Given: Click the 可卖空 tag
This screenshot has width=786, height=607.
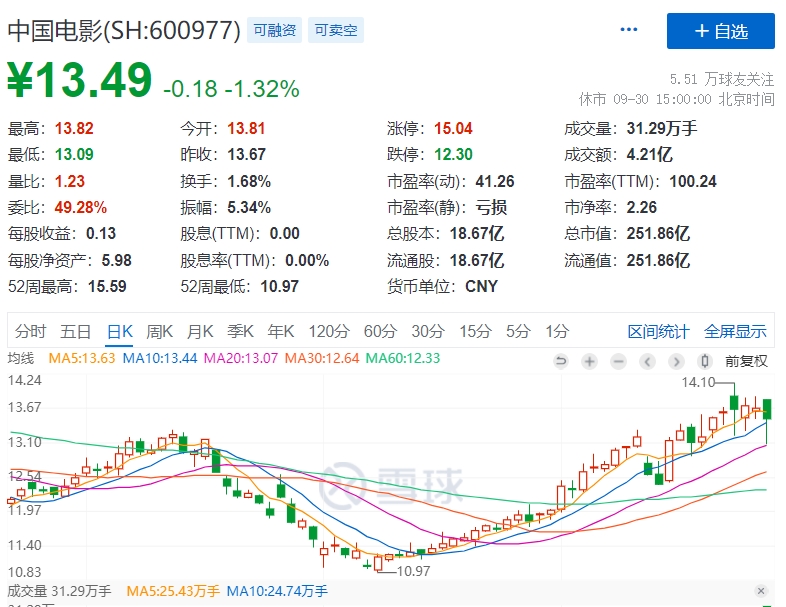Looking at the screenshot, I should (335, 30).
